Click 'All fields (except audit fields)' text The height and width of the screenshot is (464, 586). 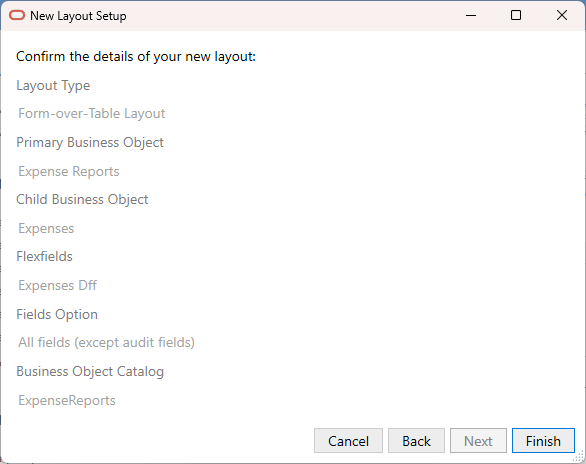click(x=107, y=343)
